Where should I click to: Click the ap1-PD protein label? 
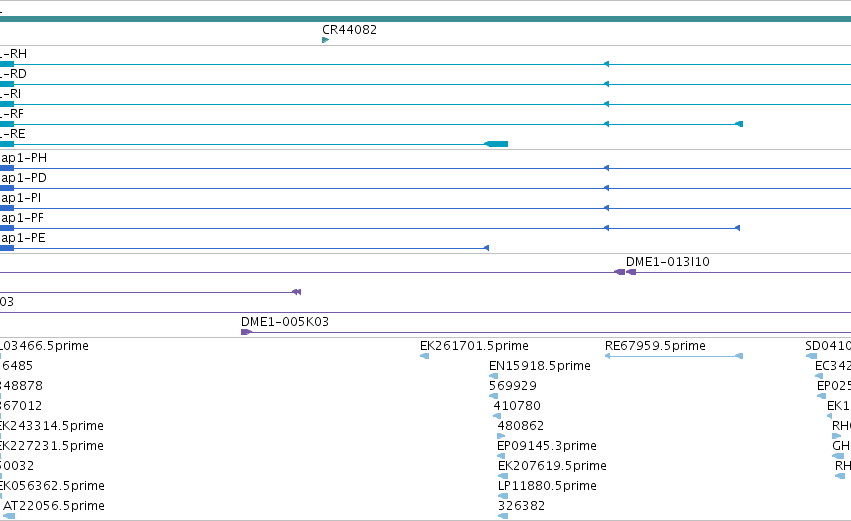coord(24,178)
